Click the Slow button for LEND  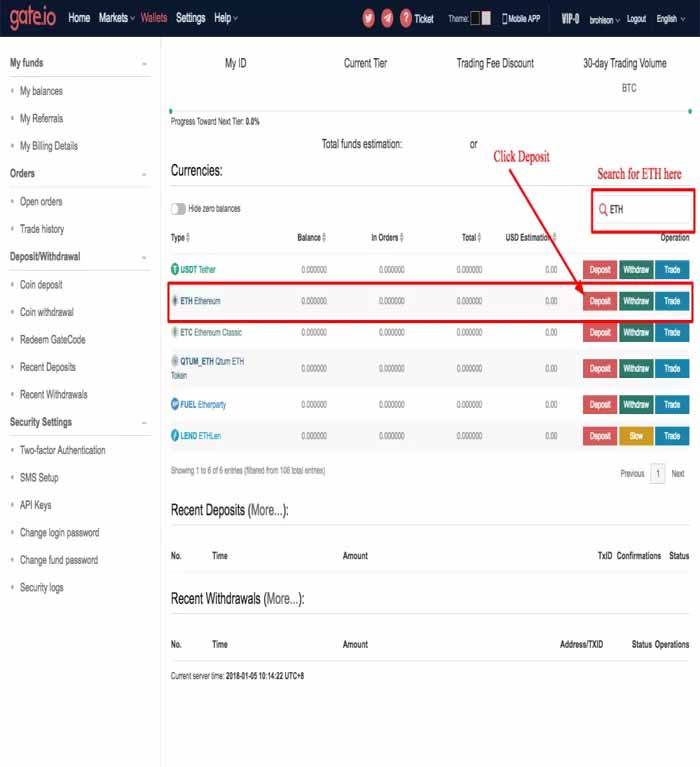pyautogui.click(x=636, y=436)
